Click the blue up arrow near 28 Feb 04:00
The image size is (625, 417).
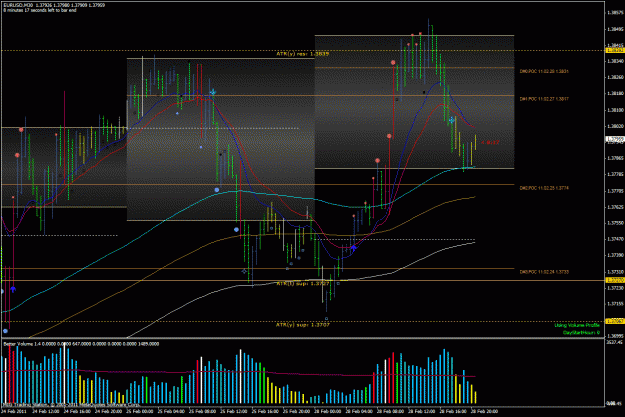[x=353, y=248]
